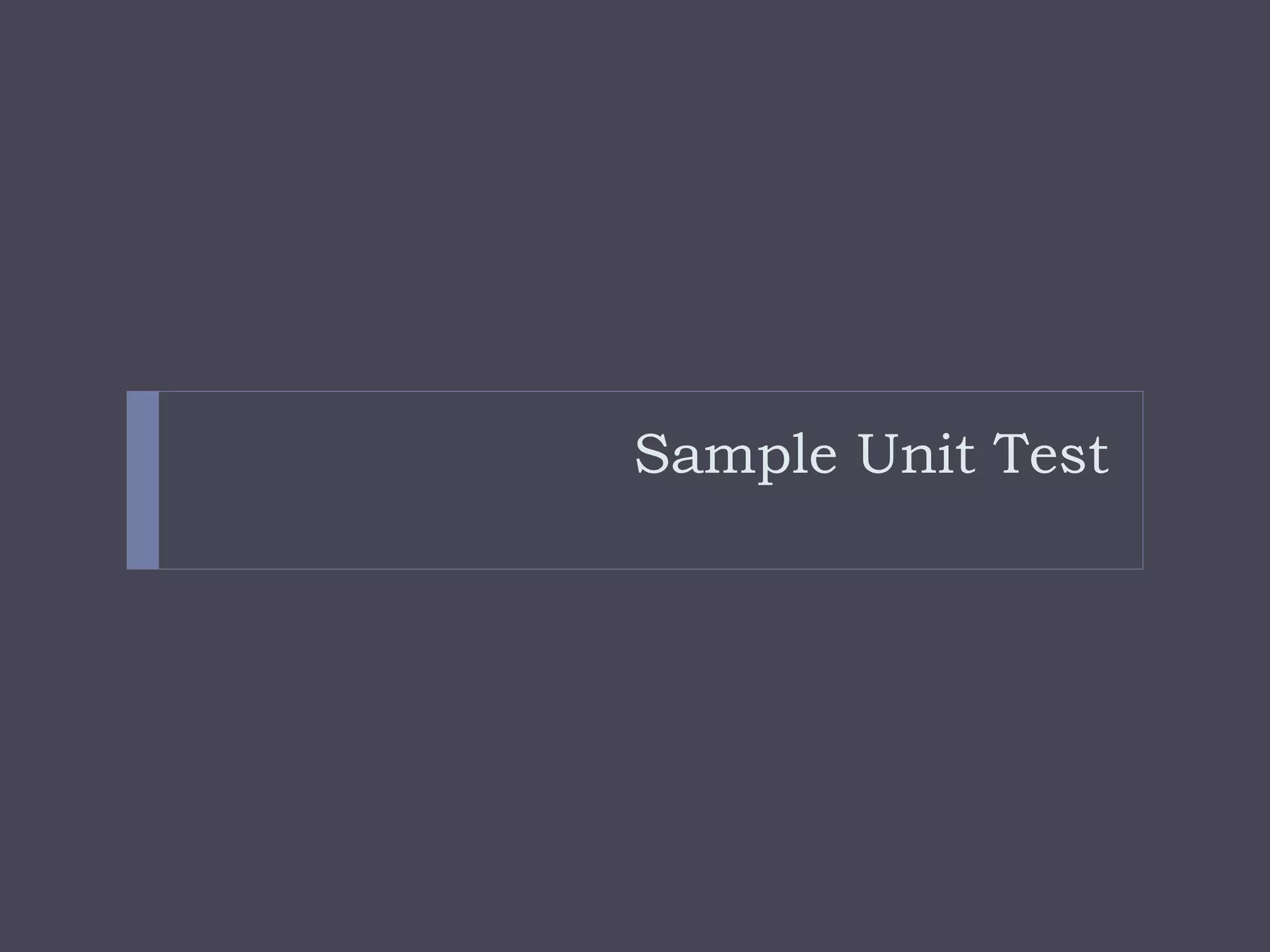This screenshot has width=1270, height=952.
Task: Click the slide background right of the title box
Action: [1207, 480]
